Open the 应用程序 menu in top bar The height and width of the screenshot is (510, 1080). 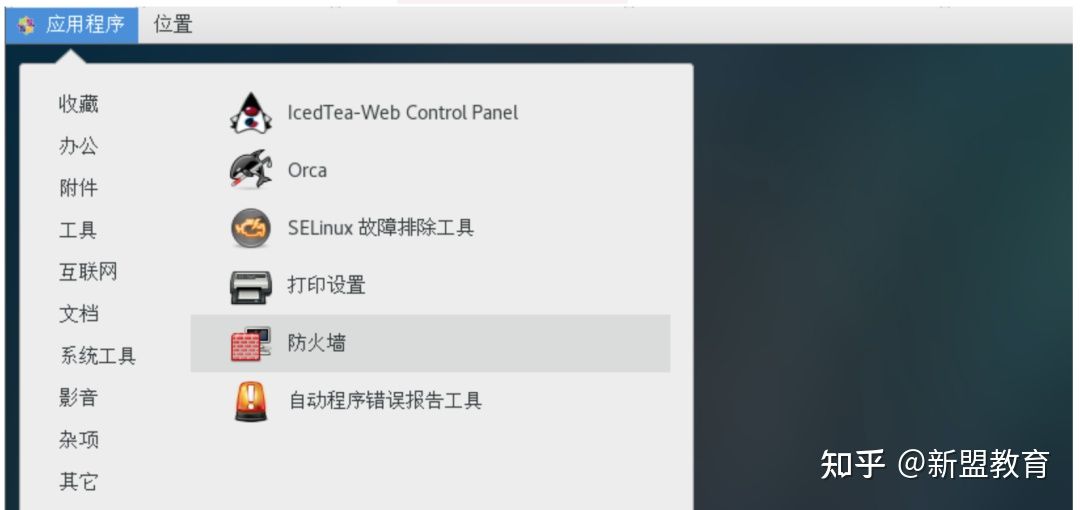pos(84,25)
